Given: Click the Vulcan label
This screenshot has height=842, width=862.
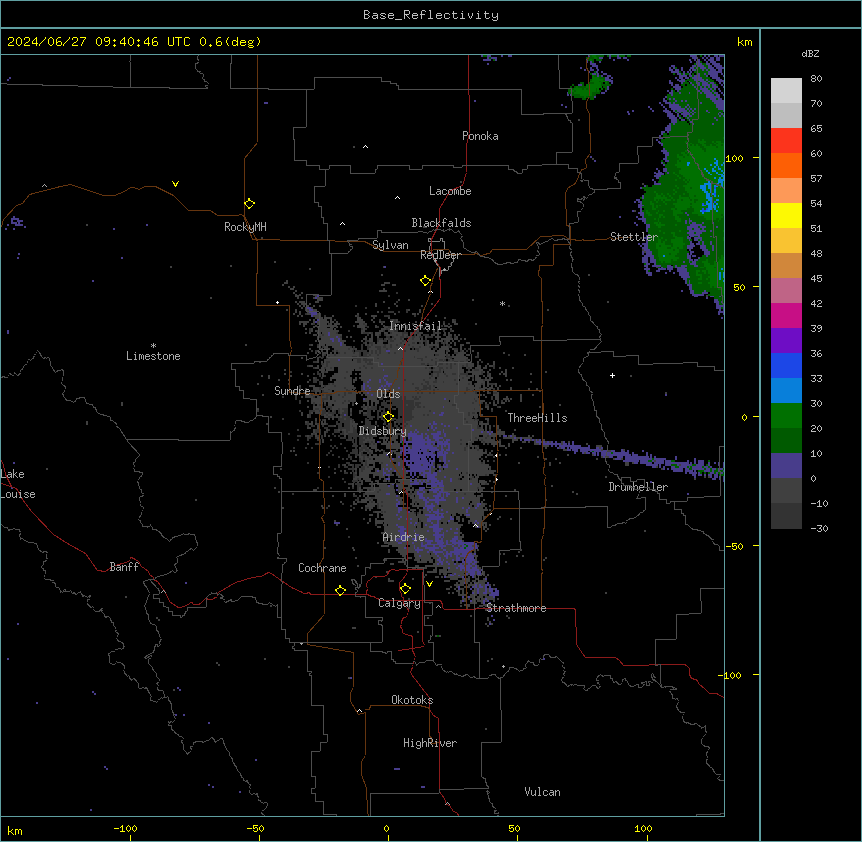Looking at the screenshot, I should [x=542, y=792].
